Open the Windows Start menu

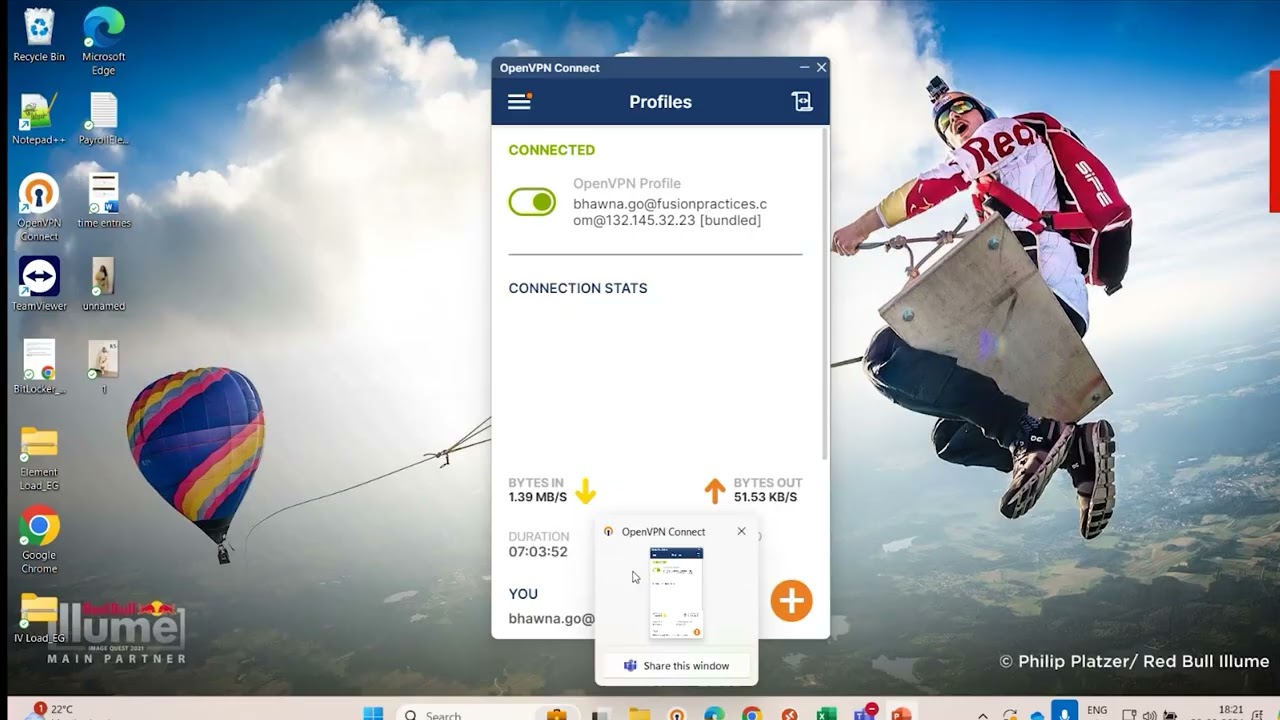pos(373,714)
